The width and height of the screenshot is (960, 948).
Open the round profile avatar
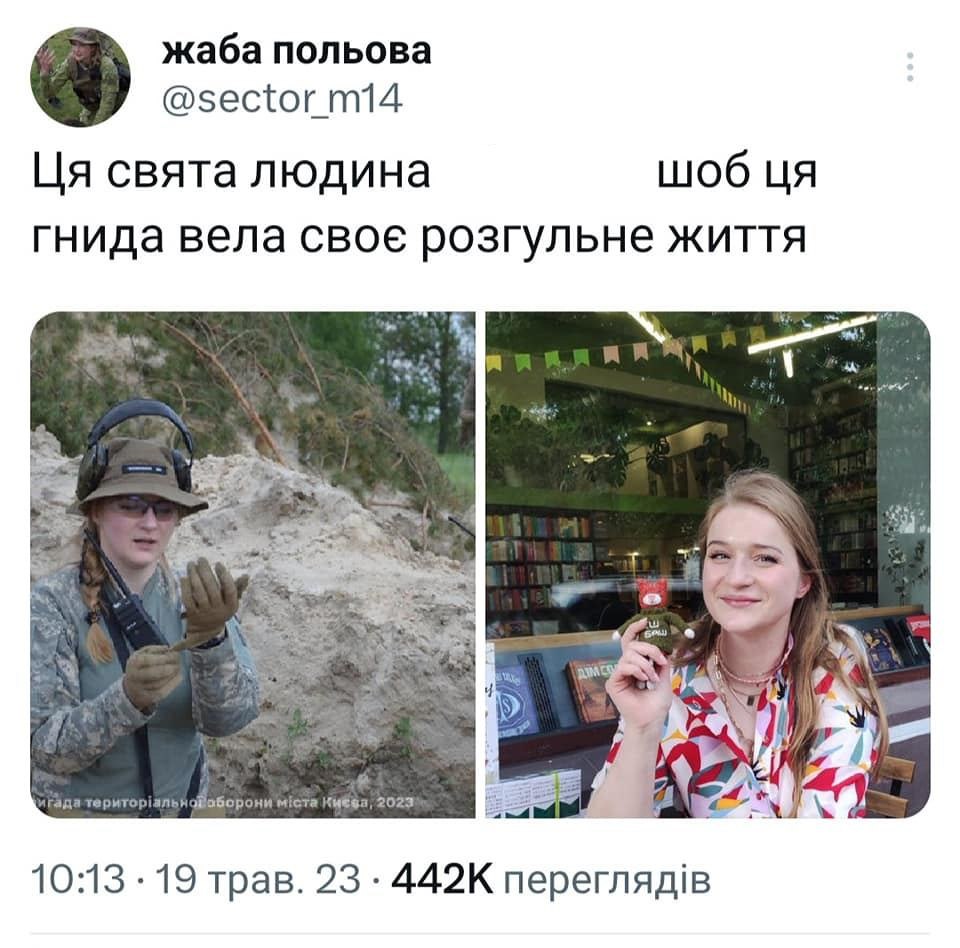tap(80, 77)
